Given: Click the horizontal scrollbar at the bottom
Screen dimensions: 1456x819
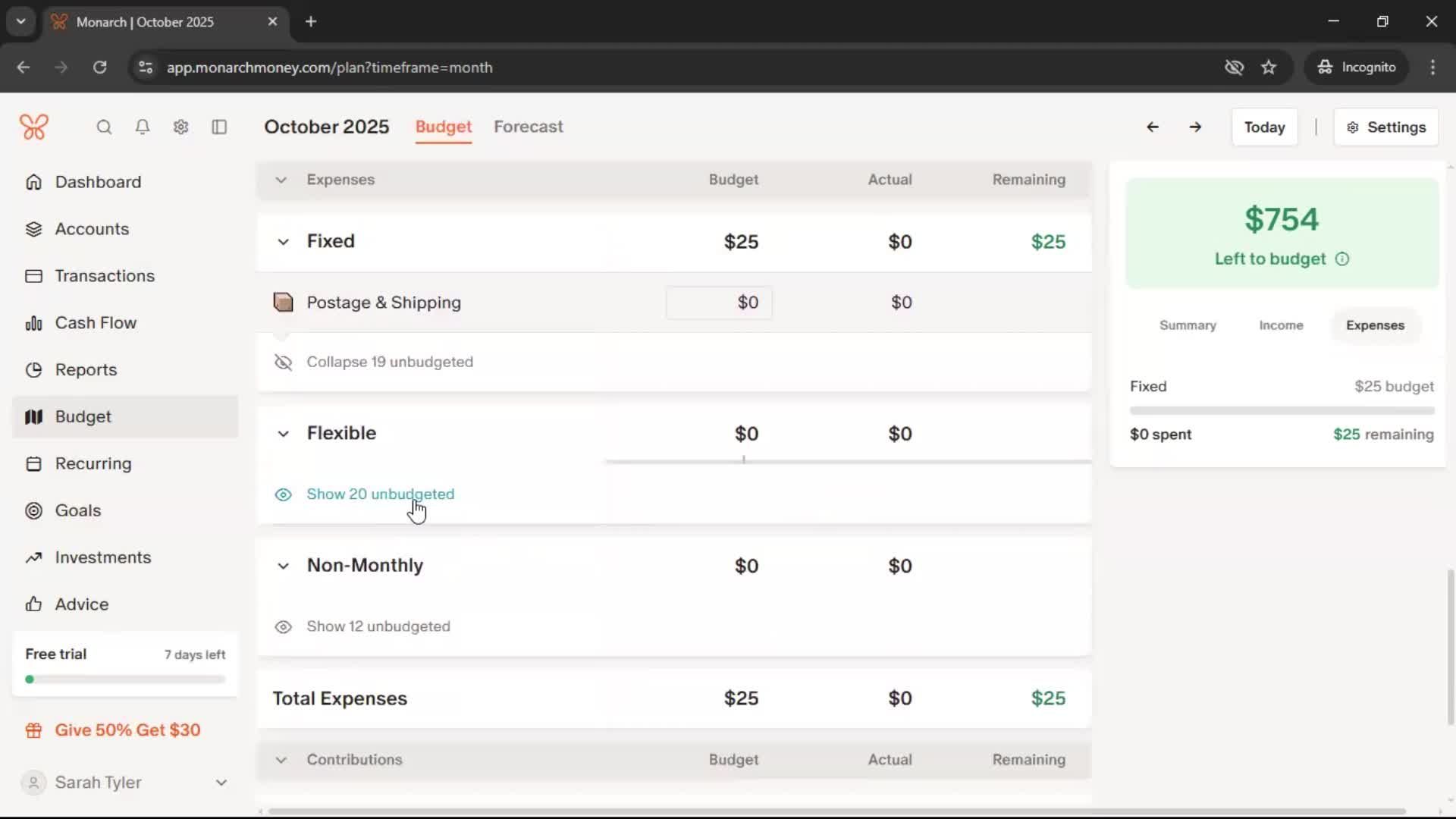Looking at the screenshot, I should (834, 811).
